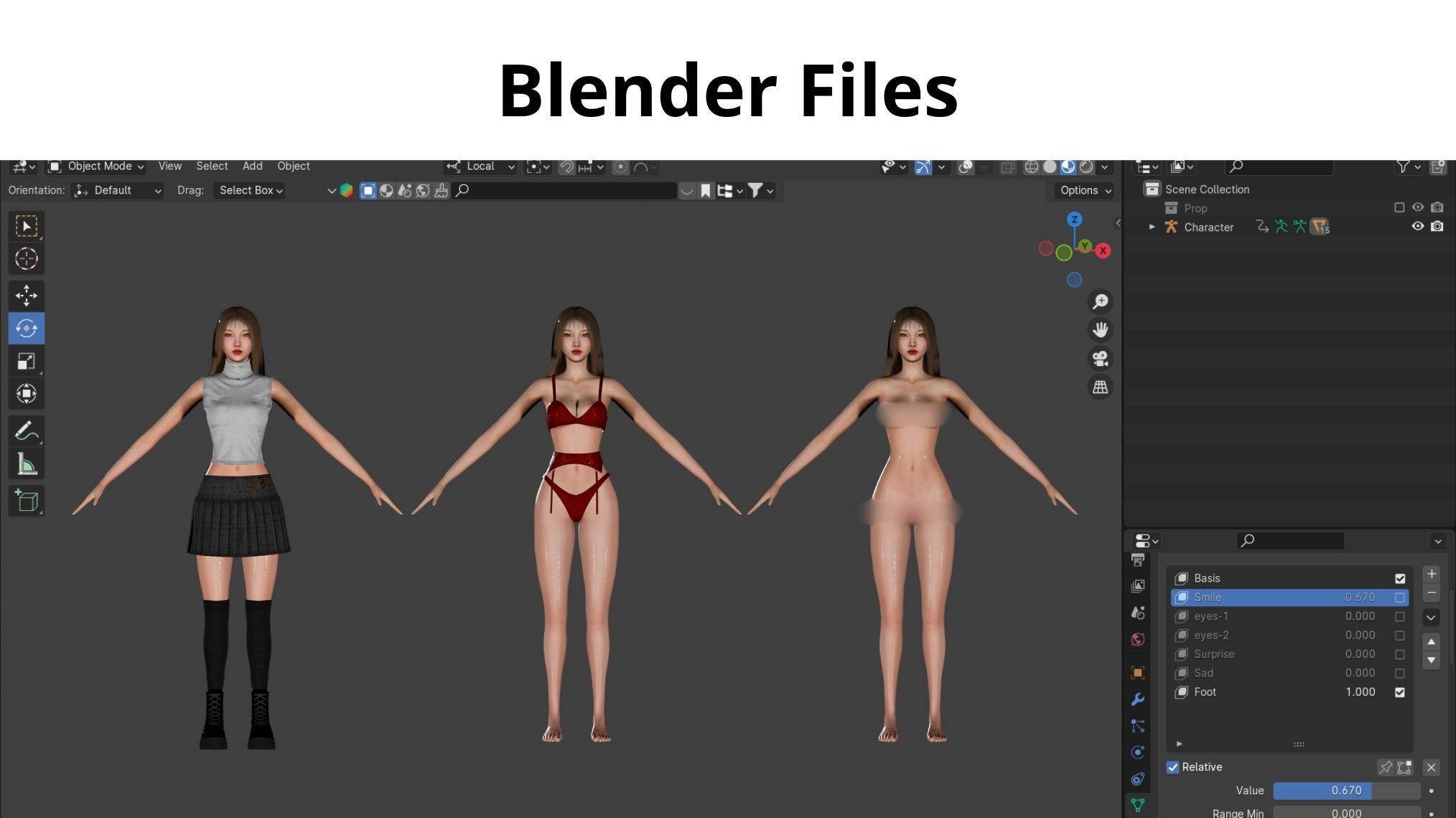Open the Modifiers wrench tab in Properties
The height and width of the screenshot is (818, 1456).
(x=1138, y=700)
